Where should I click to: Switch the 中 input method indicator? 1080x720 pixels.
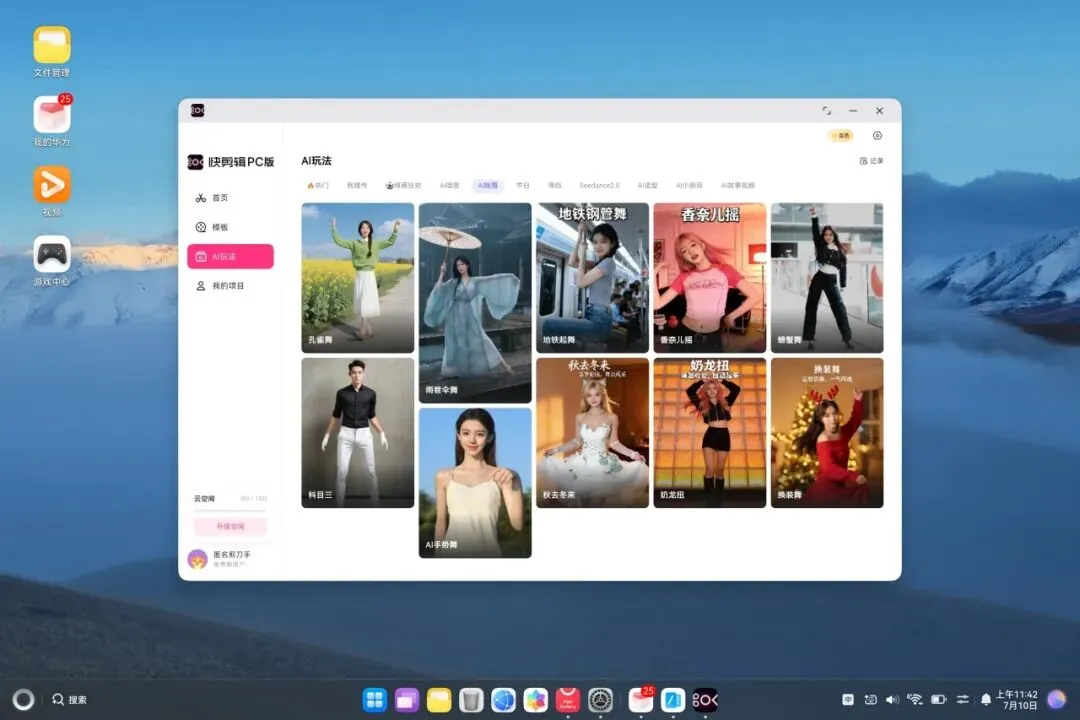pyautogui.click(x=848, y=699)
